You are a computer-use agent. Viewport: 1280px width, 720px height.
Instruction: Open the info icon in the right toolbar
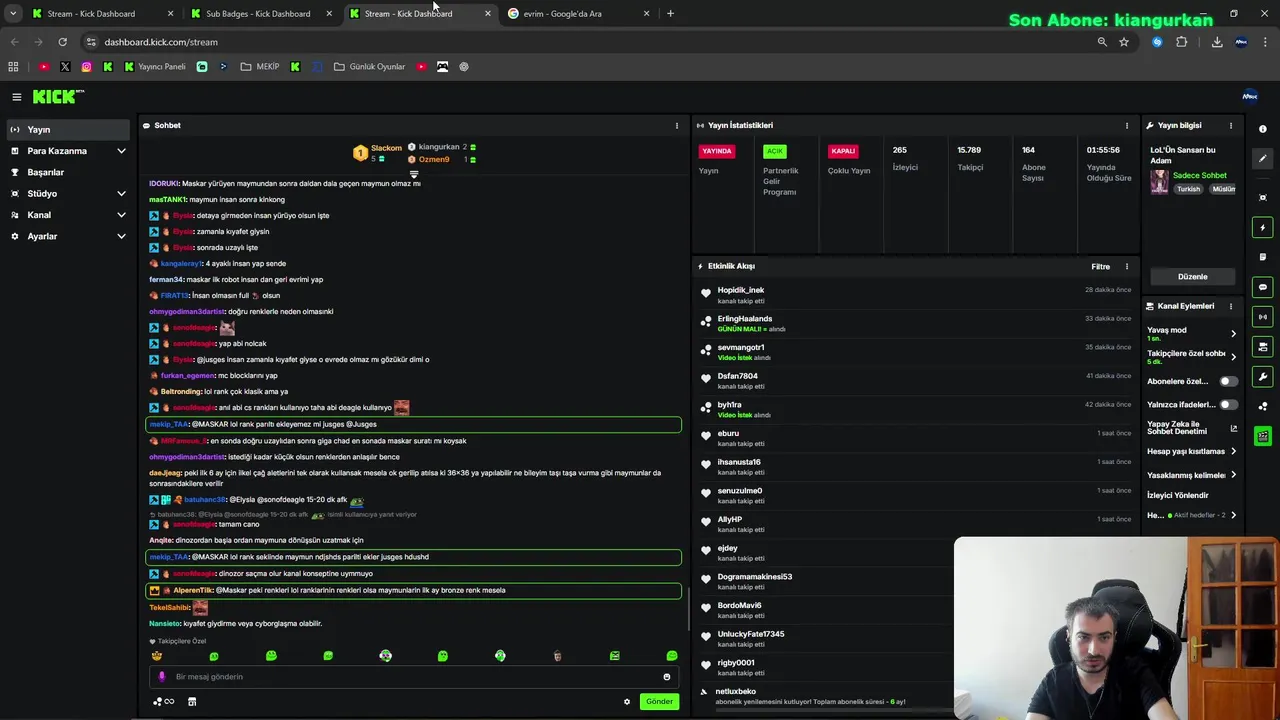(1263, 129)
